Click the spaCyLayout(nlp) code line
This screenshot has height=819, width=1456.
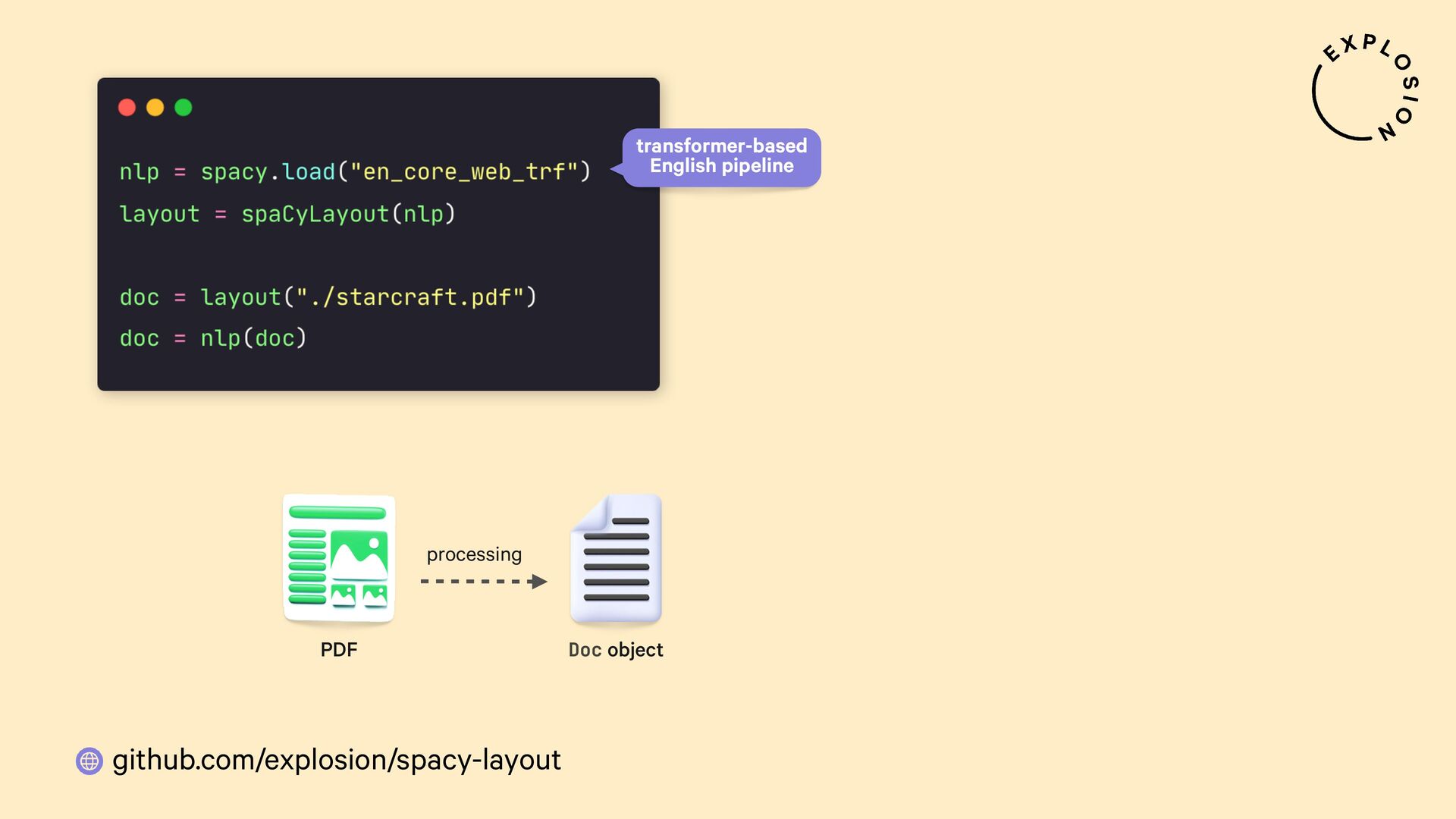(348, 214)
